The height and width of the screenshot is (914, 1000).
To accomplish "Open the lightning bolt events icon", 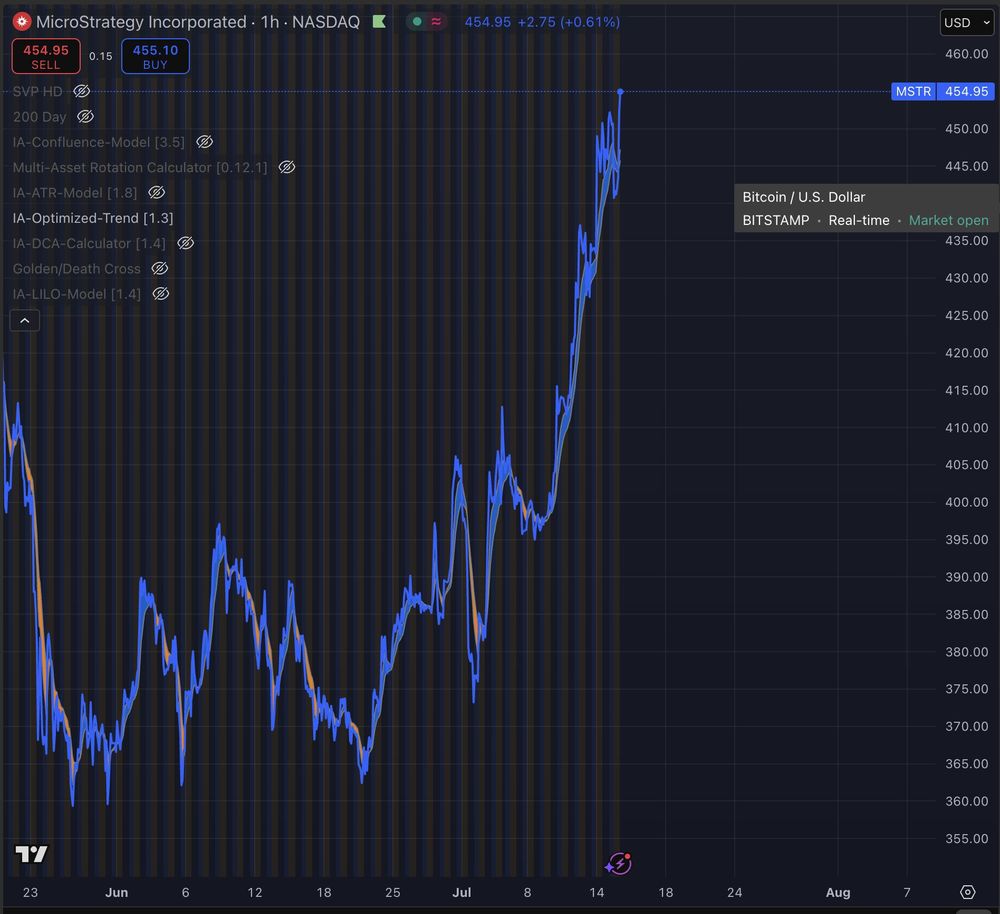I will (x=619, y=864).
